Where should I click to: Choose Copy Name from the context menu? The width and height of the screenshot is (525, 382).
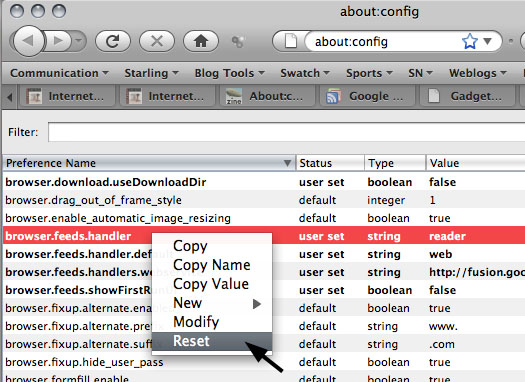[x=212, y=265]
